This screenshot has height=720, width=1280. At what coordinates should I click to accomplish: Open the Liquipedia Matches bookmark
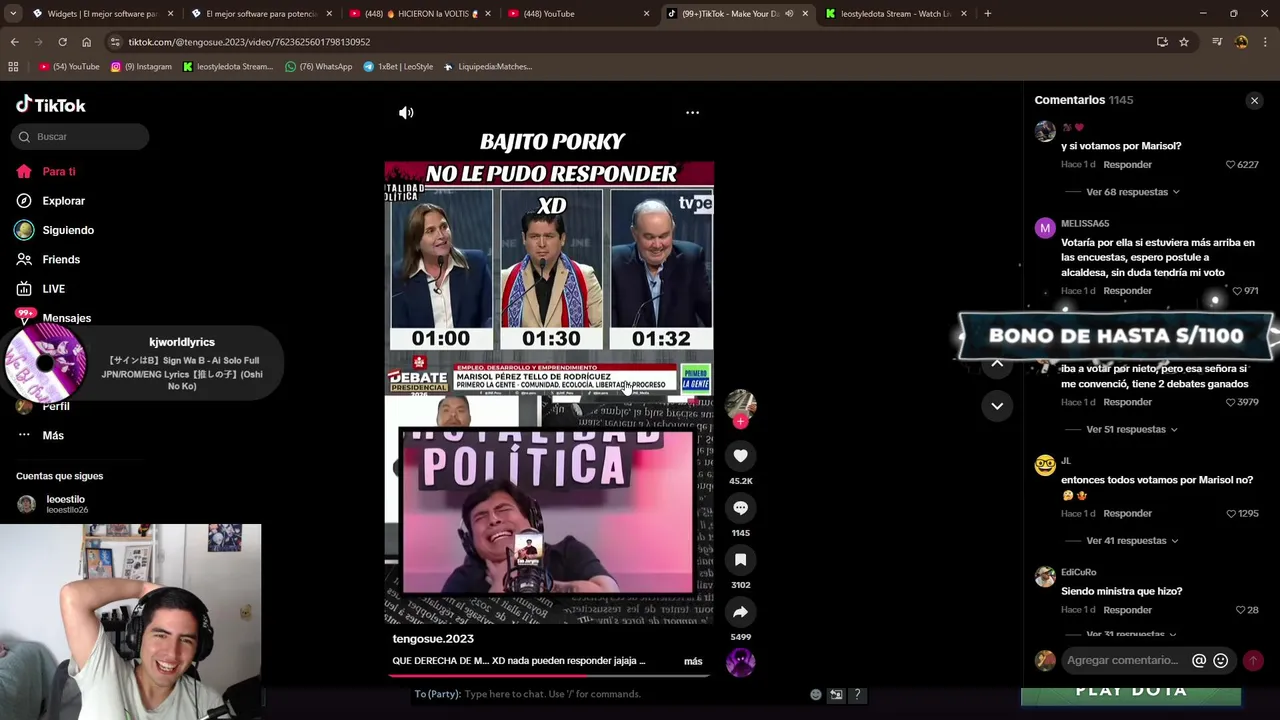487,67
